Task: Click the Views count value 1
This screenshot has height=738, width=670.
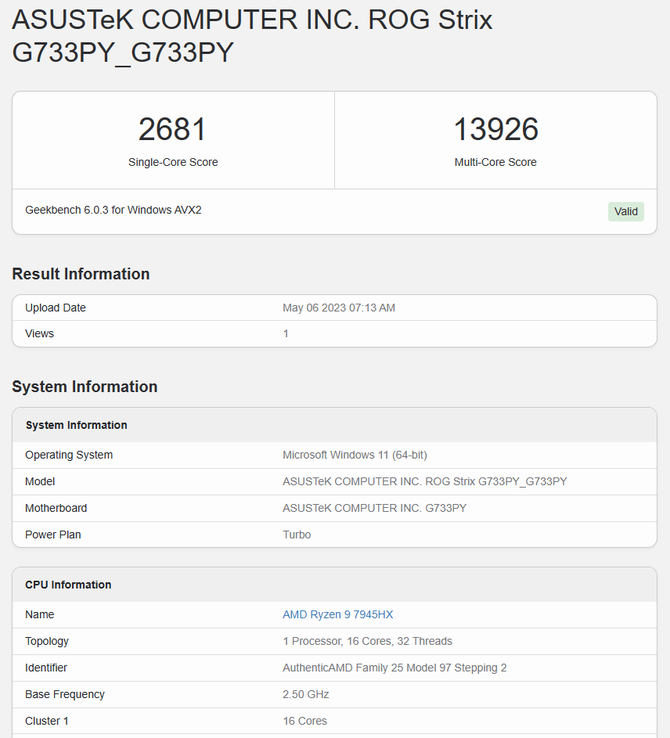Action: coord(286,334)
